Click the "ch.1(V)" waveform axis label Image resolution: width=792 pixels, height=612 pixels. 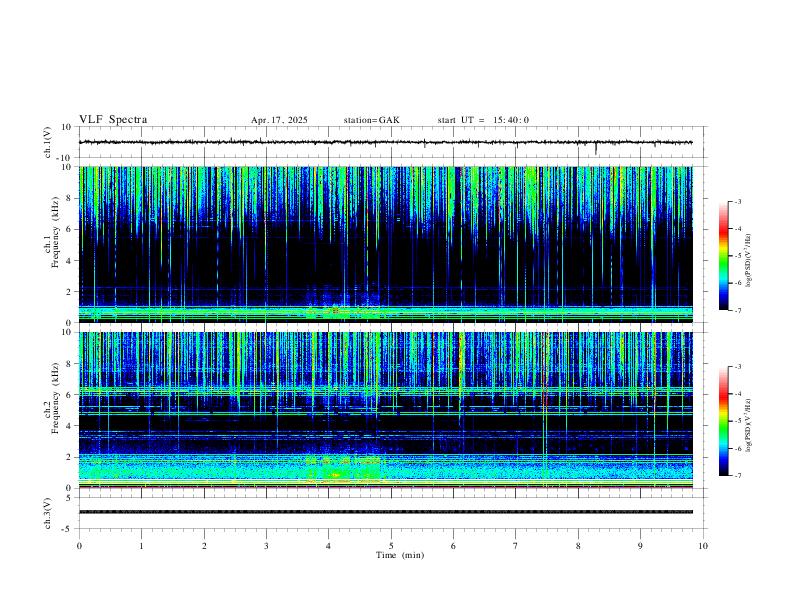[48, 142]
